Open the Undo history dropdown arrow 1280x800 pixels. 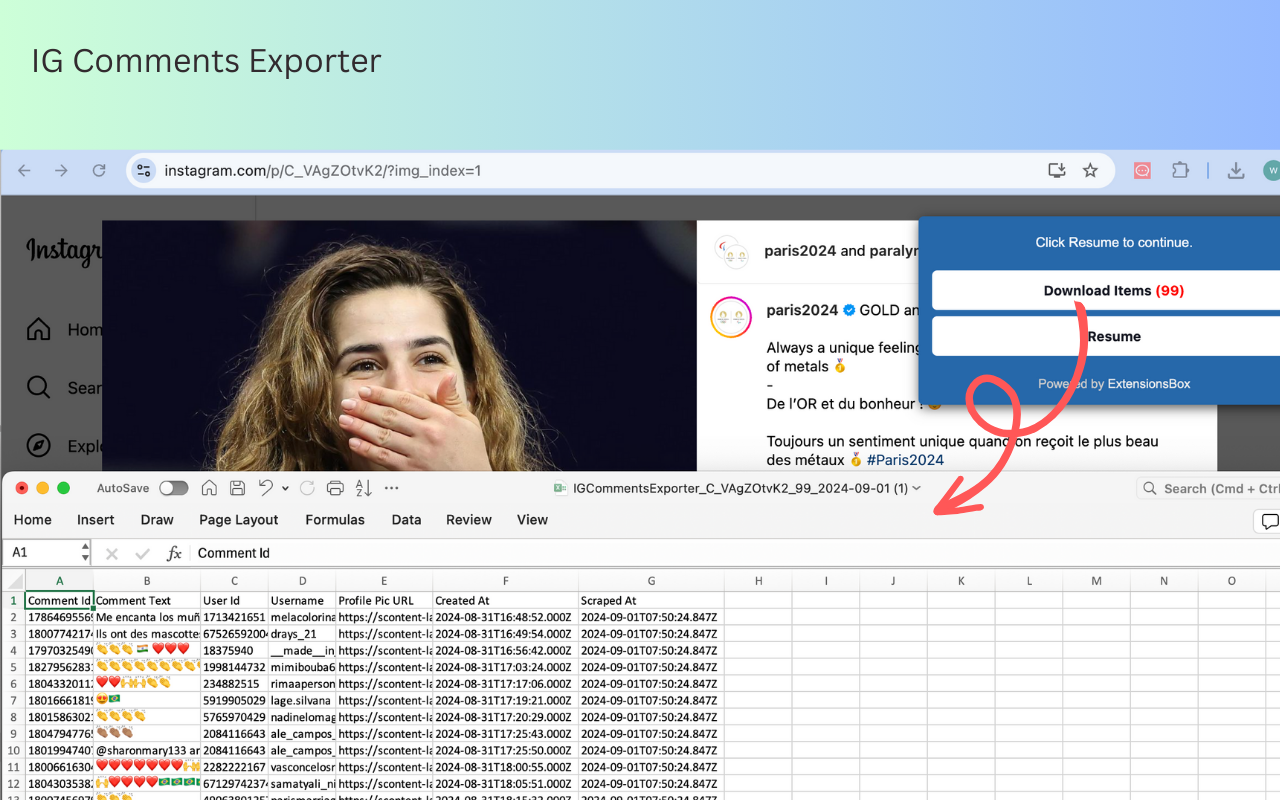[285, 489]
